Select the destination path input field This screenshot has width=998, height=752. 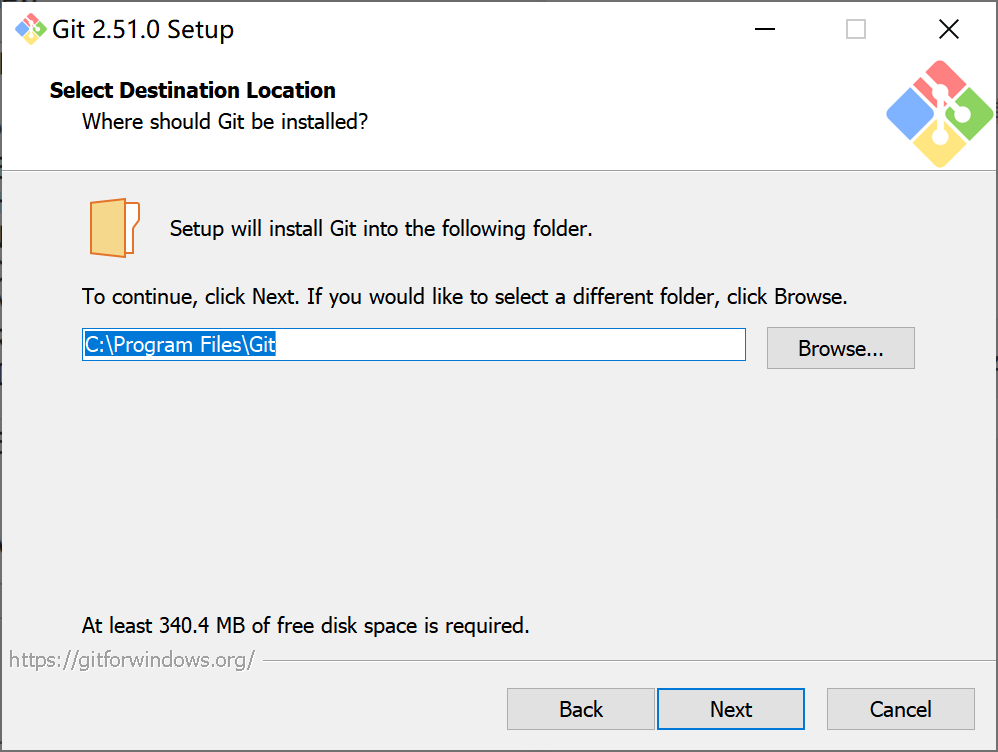tap(413, 344)
